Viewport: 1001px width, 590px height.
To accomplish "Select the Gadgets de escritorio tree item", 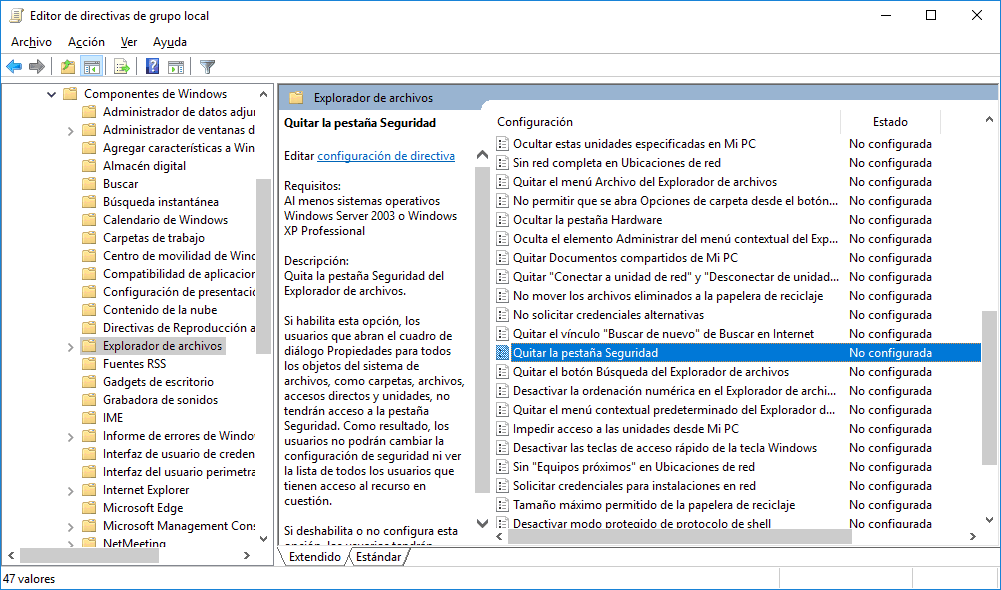I will pos(158,382).
